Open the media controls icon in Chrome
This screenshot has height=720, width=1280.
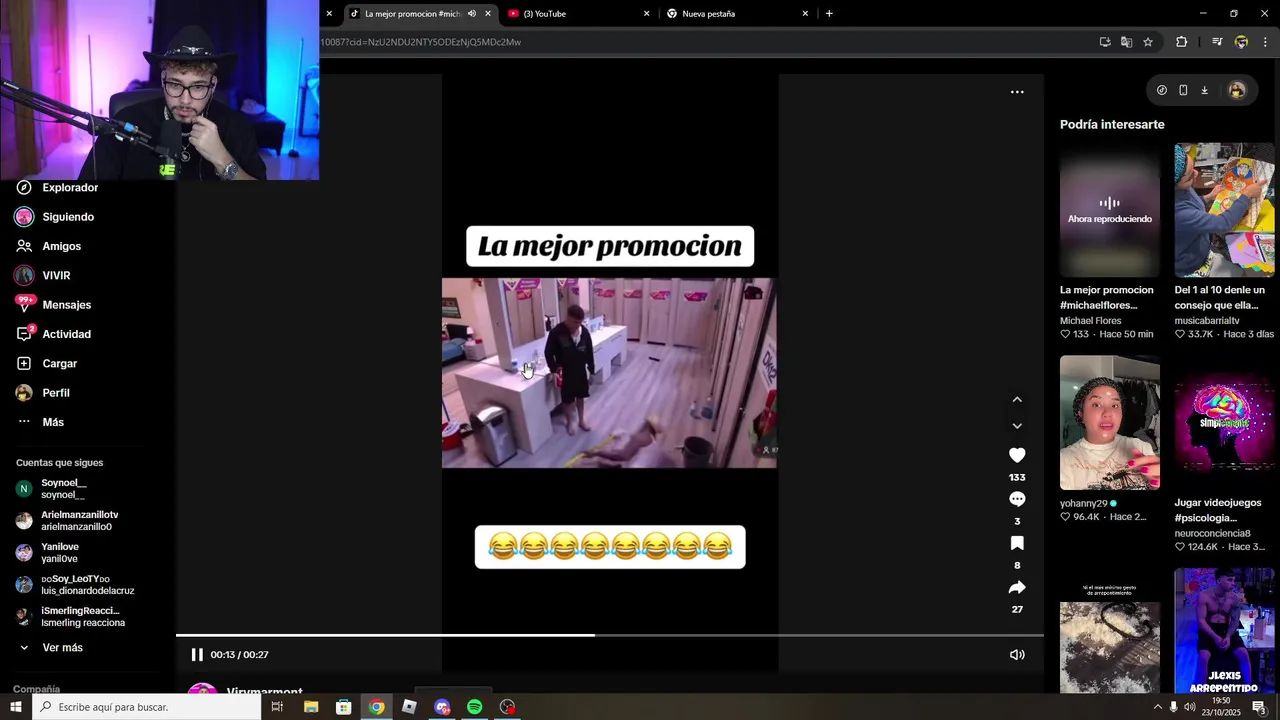[1217, 42]
